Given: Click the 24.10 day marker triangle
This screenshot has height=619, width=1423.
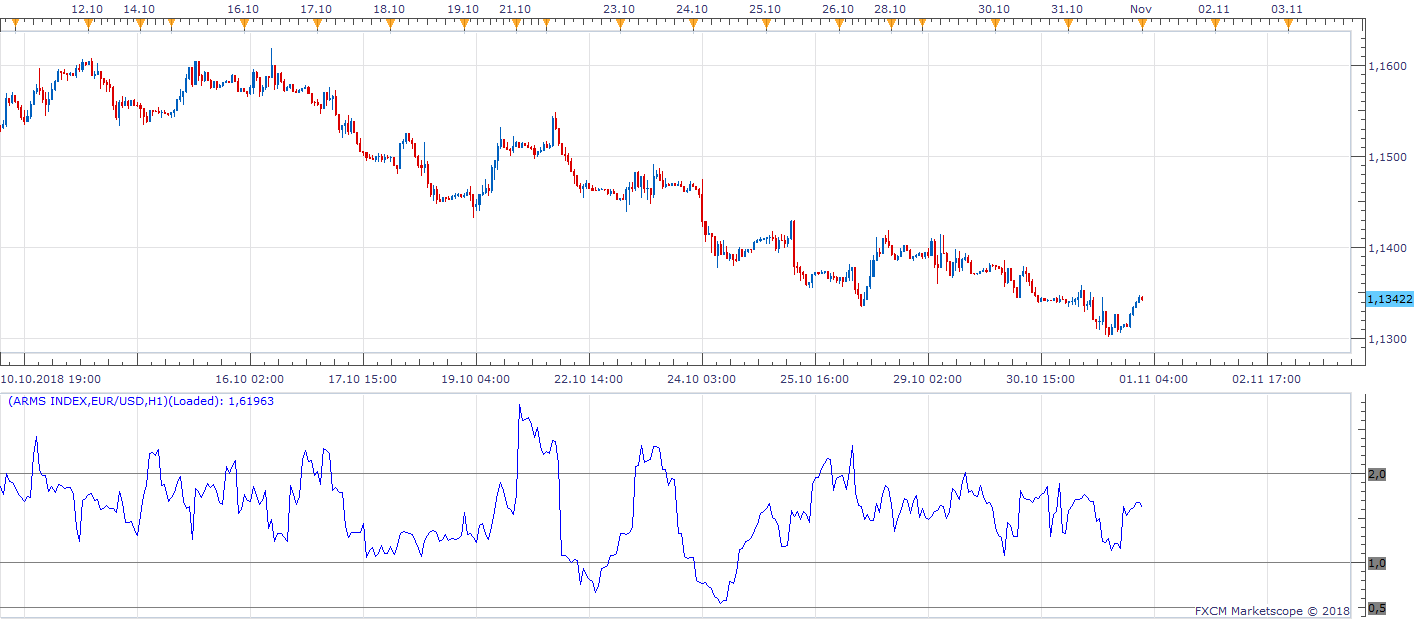Looking at the screenshot, I should click(x=692, y=24).
